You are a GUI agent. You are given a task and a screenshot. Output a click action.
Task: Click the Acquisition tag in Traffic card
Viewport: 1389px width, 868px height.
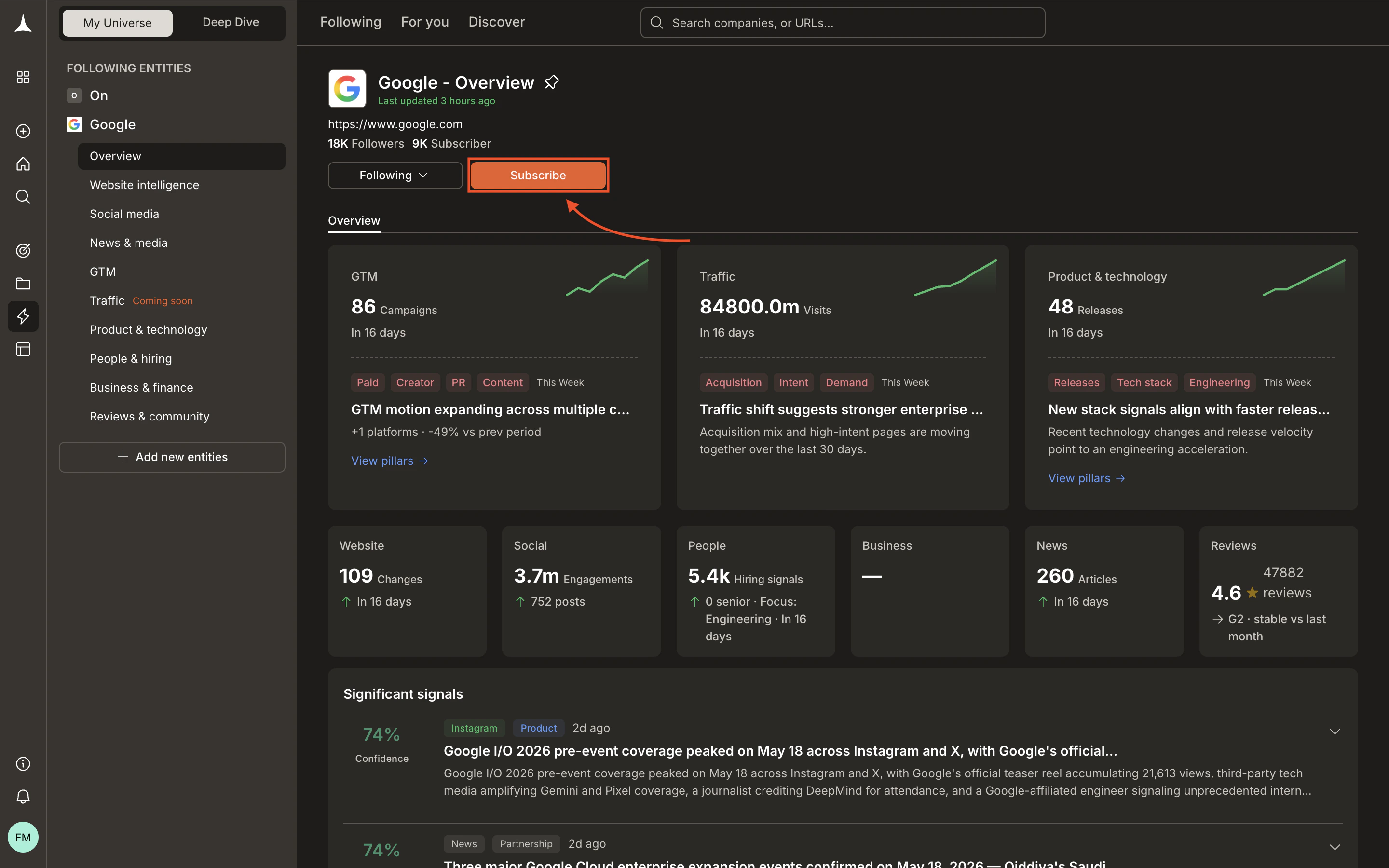[x=734, y=382]
